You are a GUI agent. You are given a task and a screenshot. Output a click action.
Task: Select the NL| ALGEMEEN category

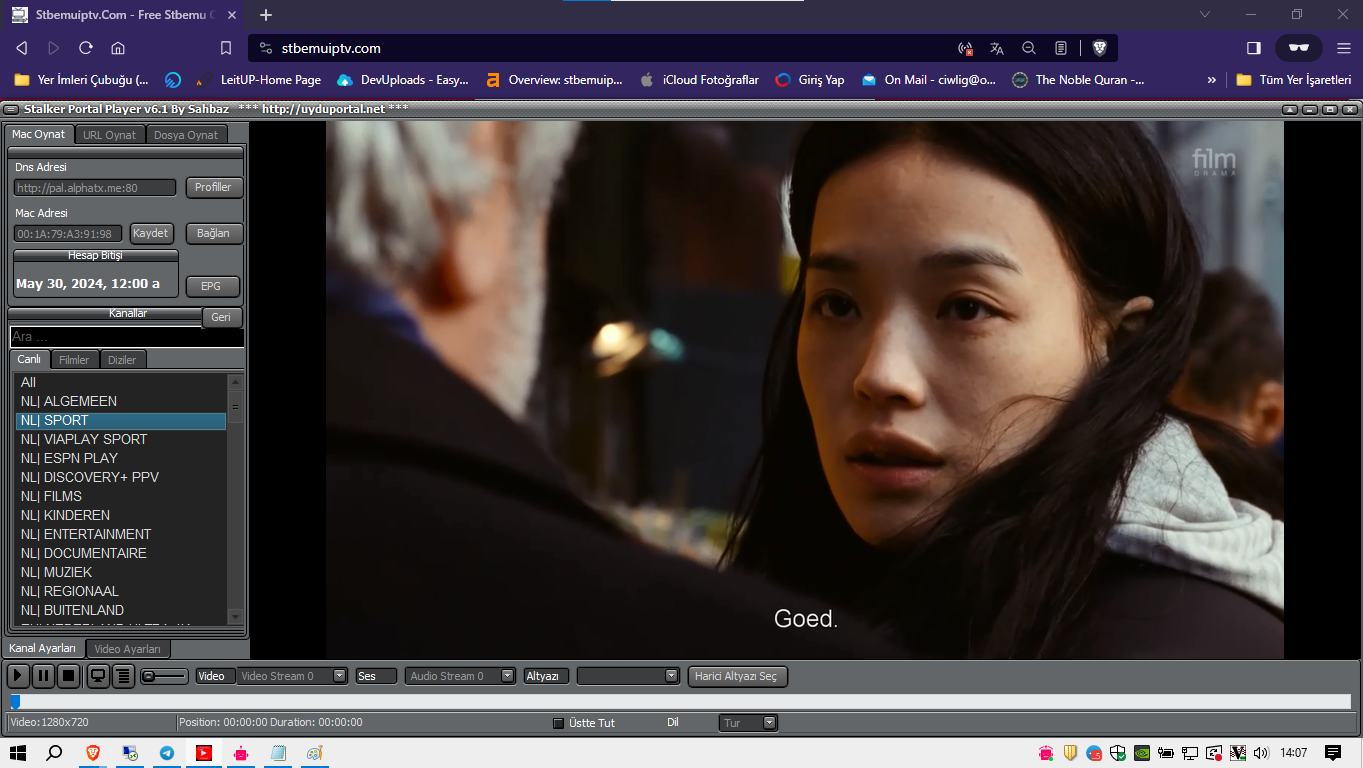coord(121,401)
